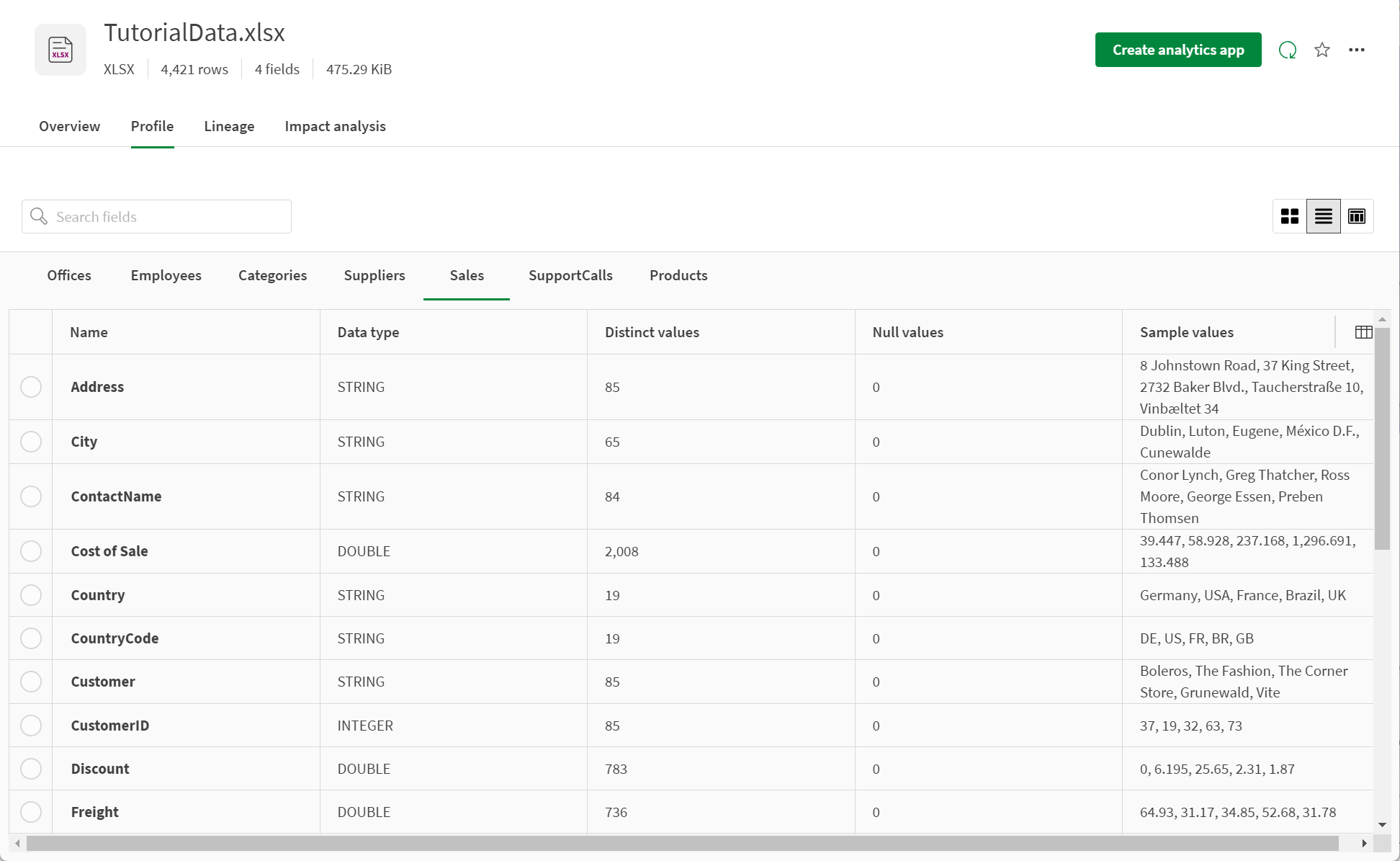Image resolution: width=1400 pixels, height=861 pixels.
Task: Select the list view icon
Action: [x=1322, y=216]
